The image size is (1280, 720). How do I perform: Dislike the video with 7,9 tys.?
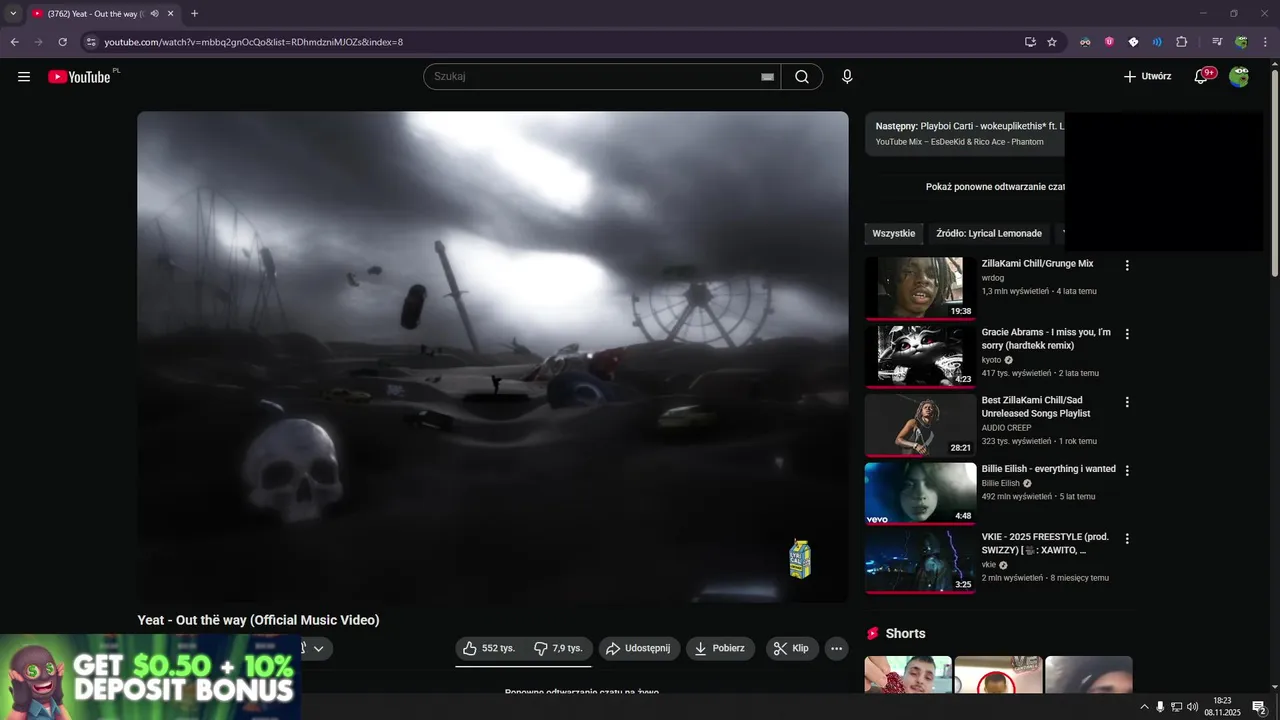(558, 648)
